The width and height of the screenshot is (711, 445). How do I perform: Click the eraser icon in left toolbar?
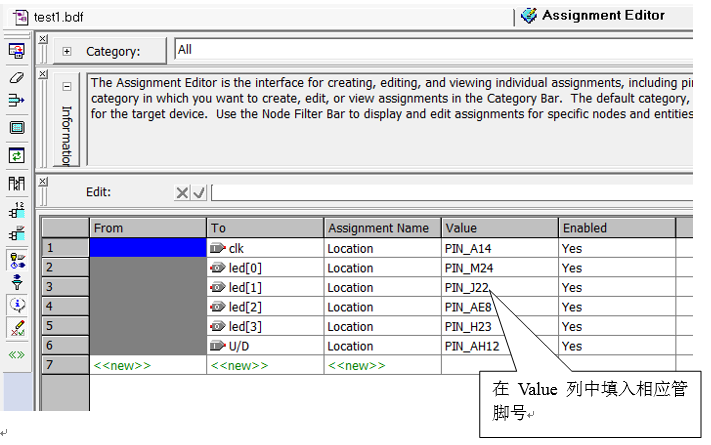pyautogui.click(x=16, y=76)
